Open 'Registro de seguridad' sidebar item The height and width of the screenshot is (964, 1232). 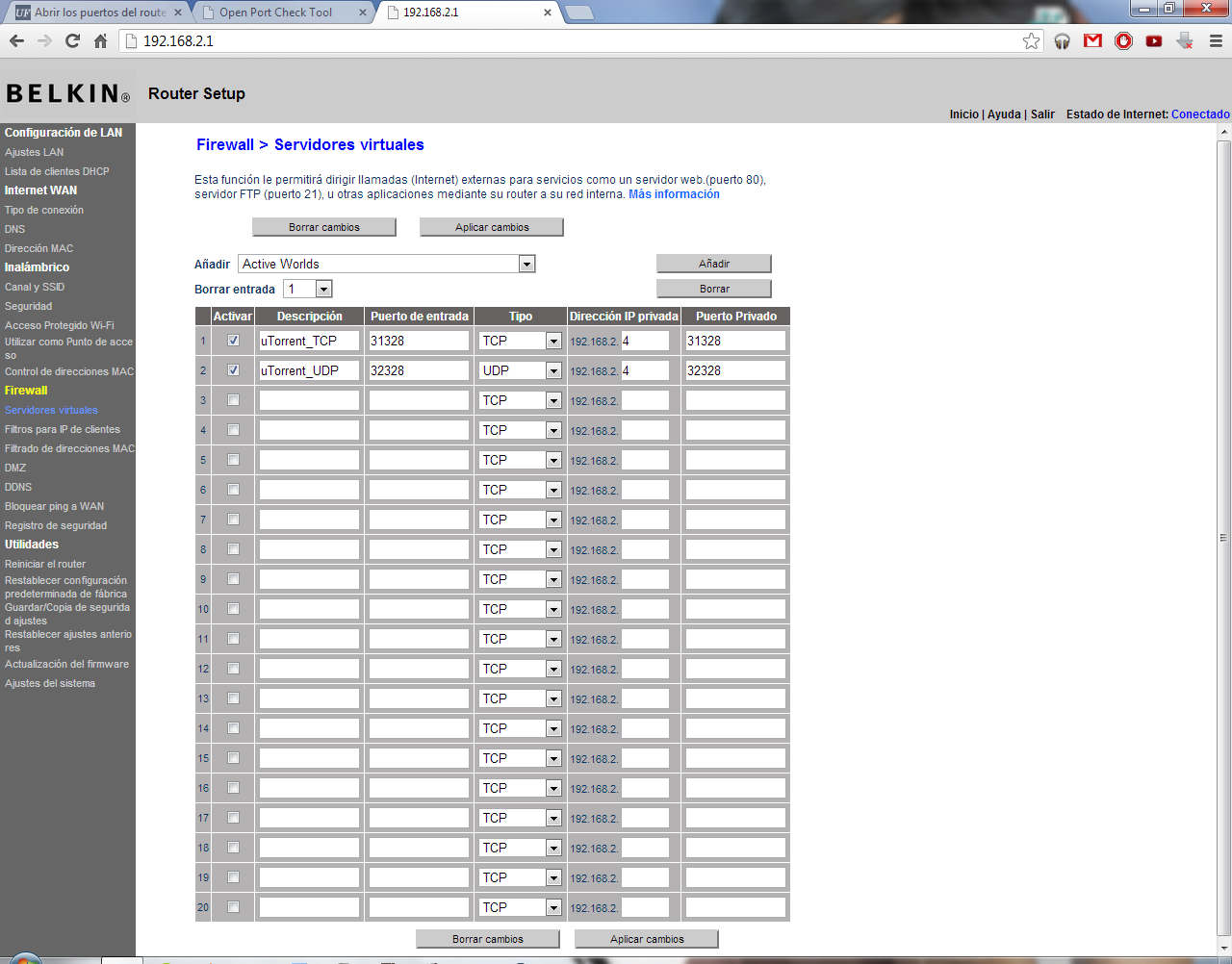(x=56, y=525)
